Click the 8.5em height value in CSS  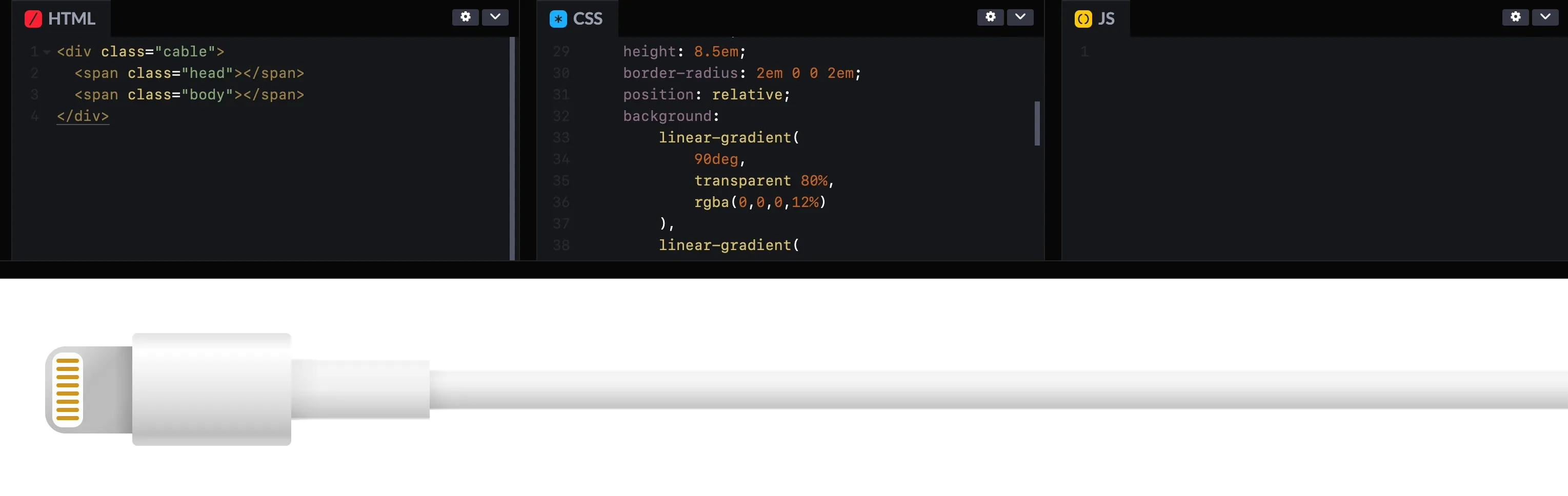tap(716, 52)
